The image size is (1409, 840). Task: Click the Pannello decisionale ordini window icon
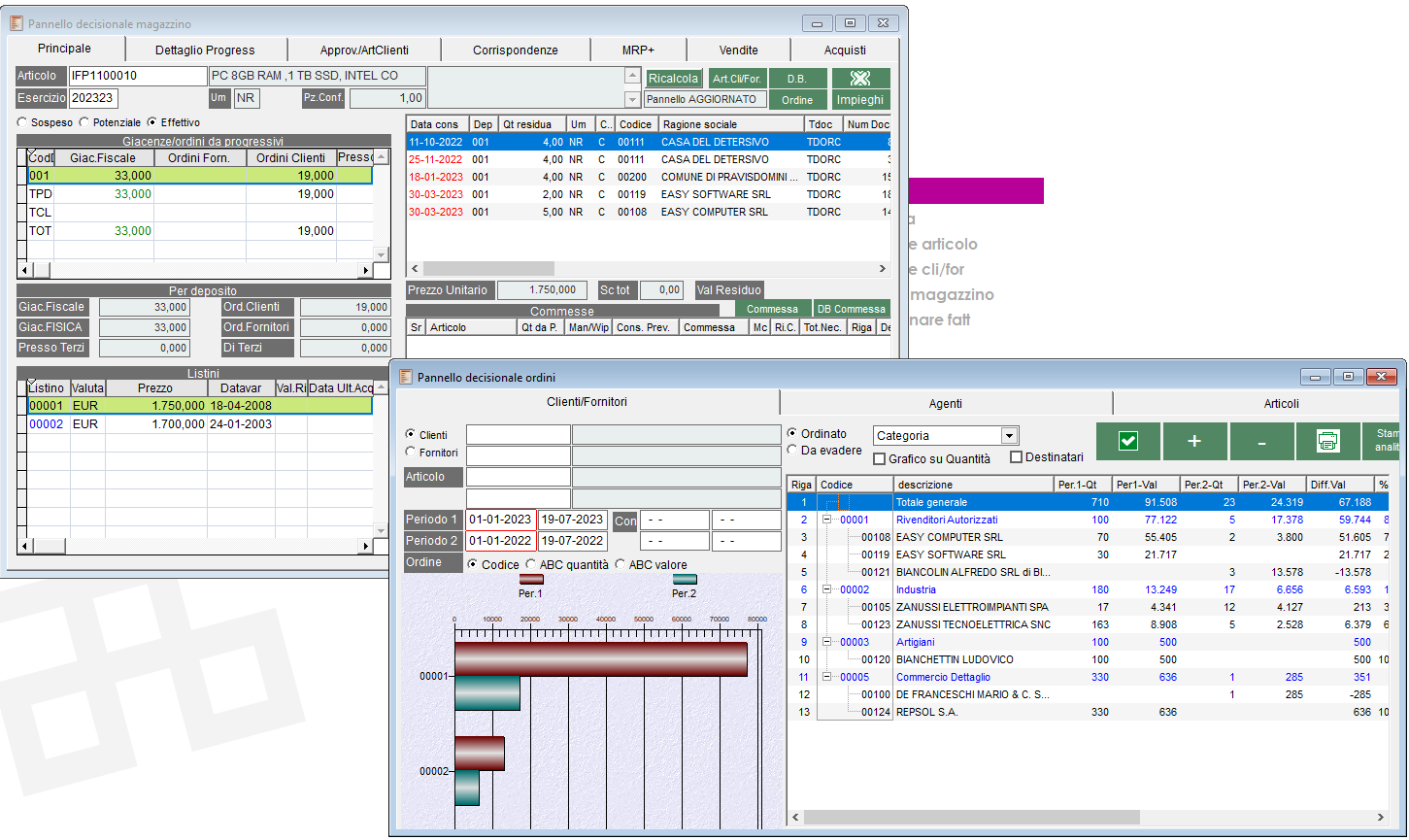pos(406,377)
